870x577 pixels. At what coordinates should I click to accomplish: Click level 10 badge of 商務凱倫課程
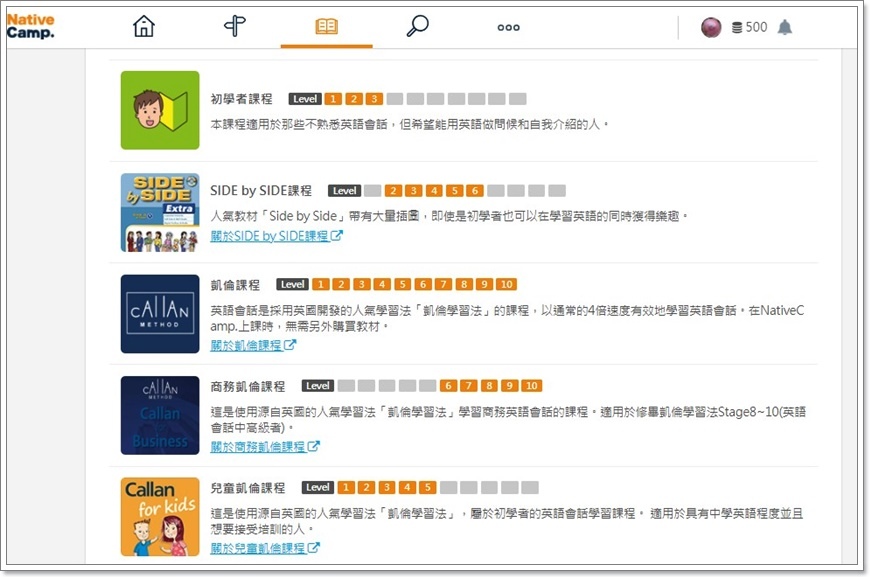tap(531, 386)
